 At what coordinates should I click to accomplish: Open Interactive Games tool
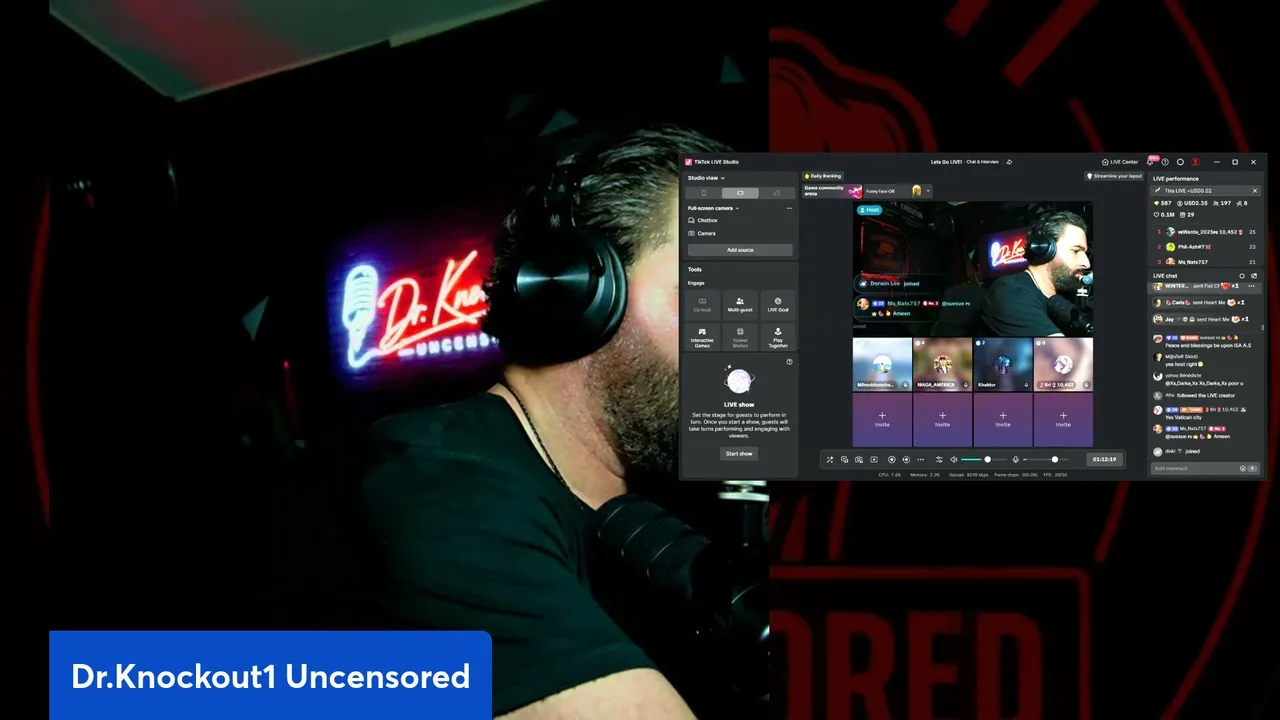click(x=702, y=336)
